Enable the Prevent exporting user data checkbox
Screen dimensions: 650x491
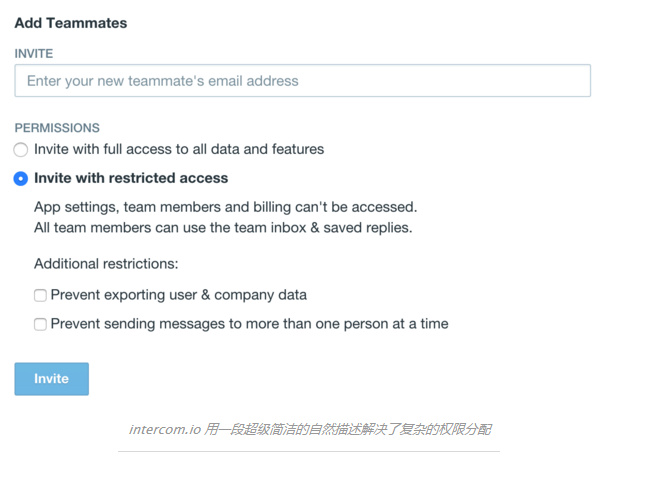click(x=40, y=296)
